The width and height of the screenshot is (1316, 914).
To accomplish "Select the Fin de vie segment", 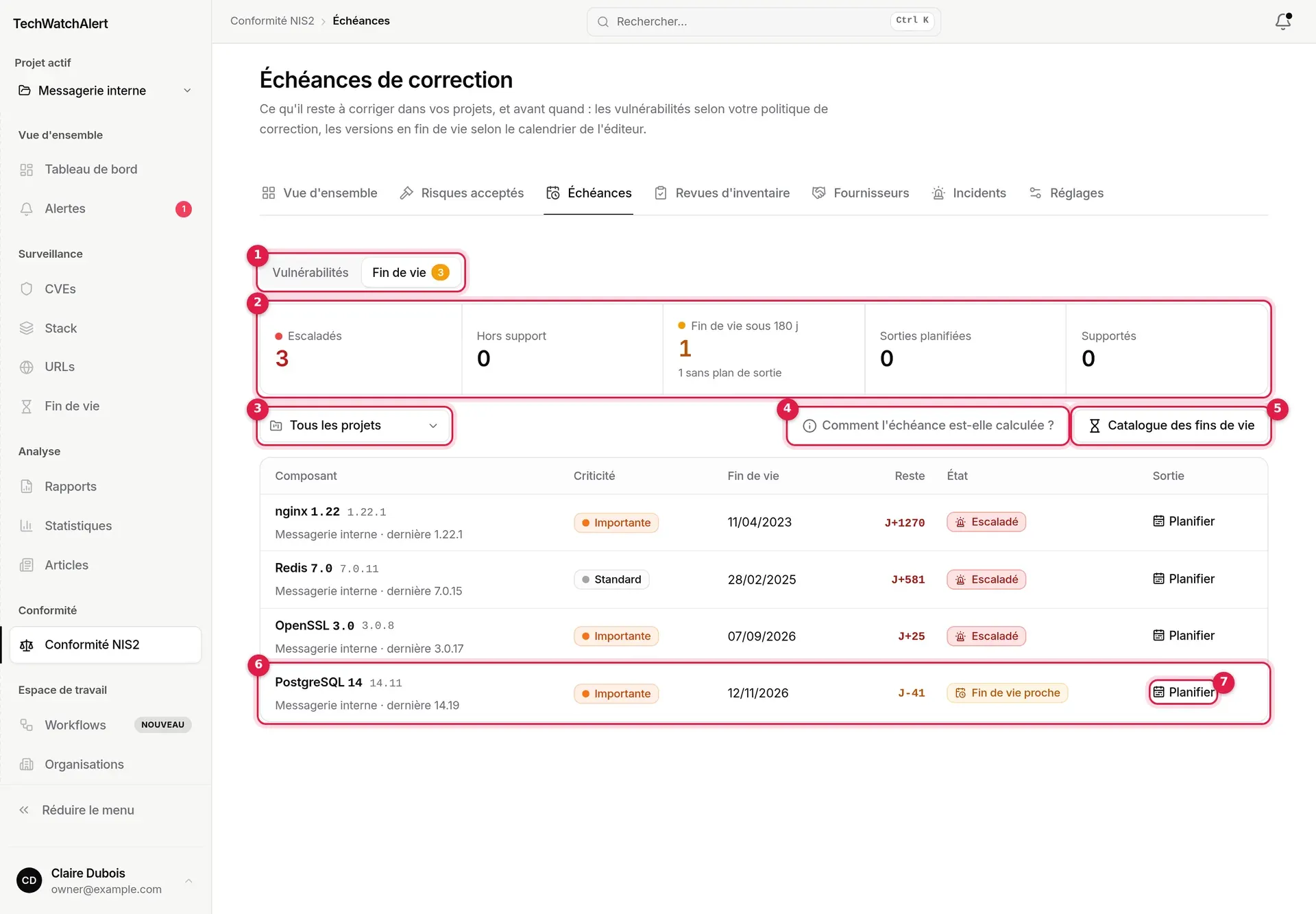I will point(410,272).
